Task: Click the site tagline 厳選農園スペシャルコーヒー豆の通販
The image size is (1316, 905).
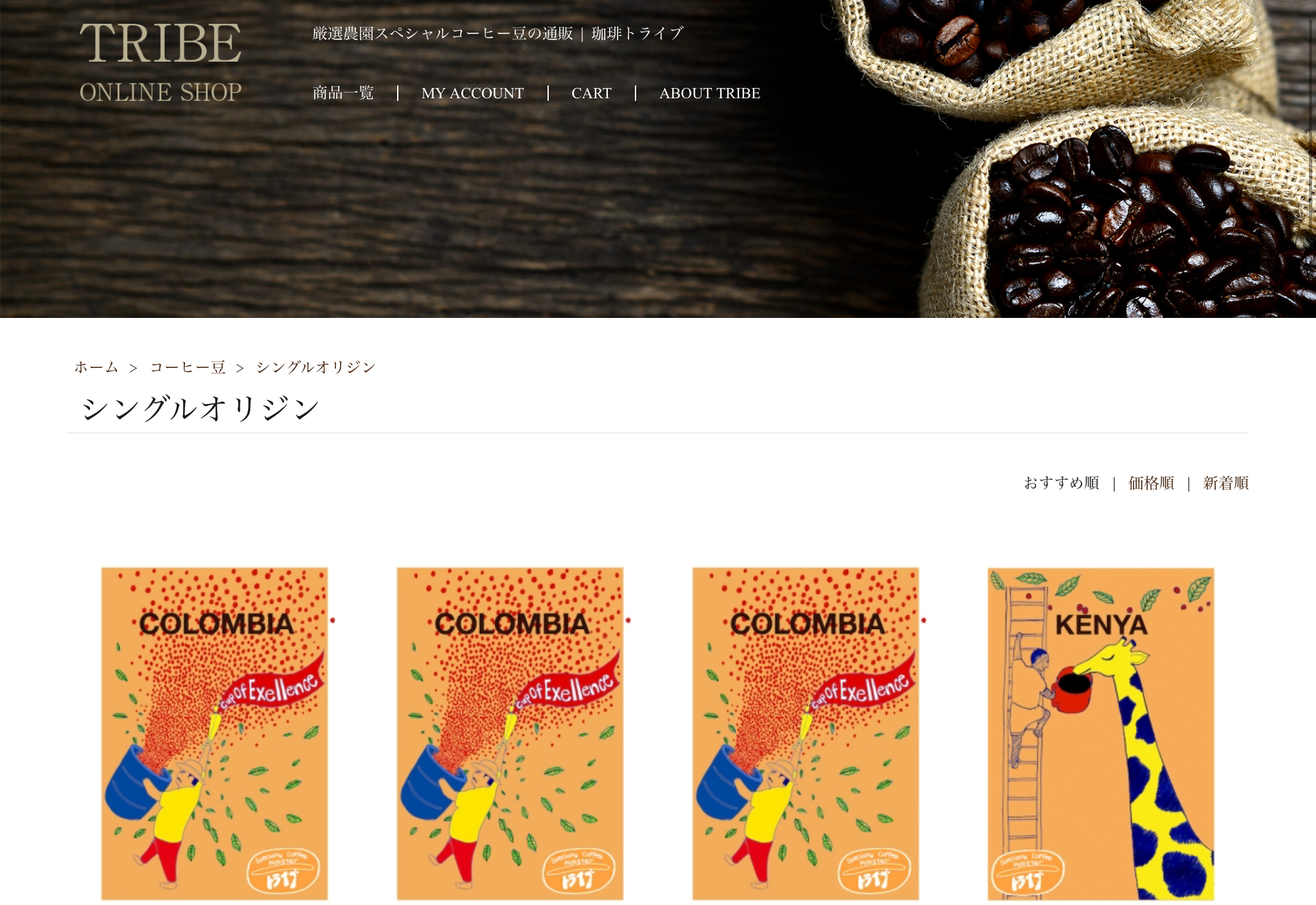Action: pyautogui.click(x=443, y=33)
